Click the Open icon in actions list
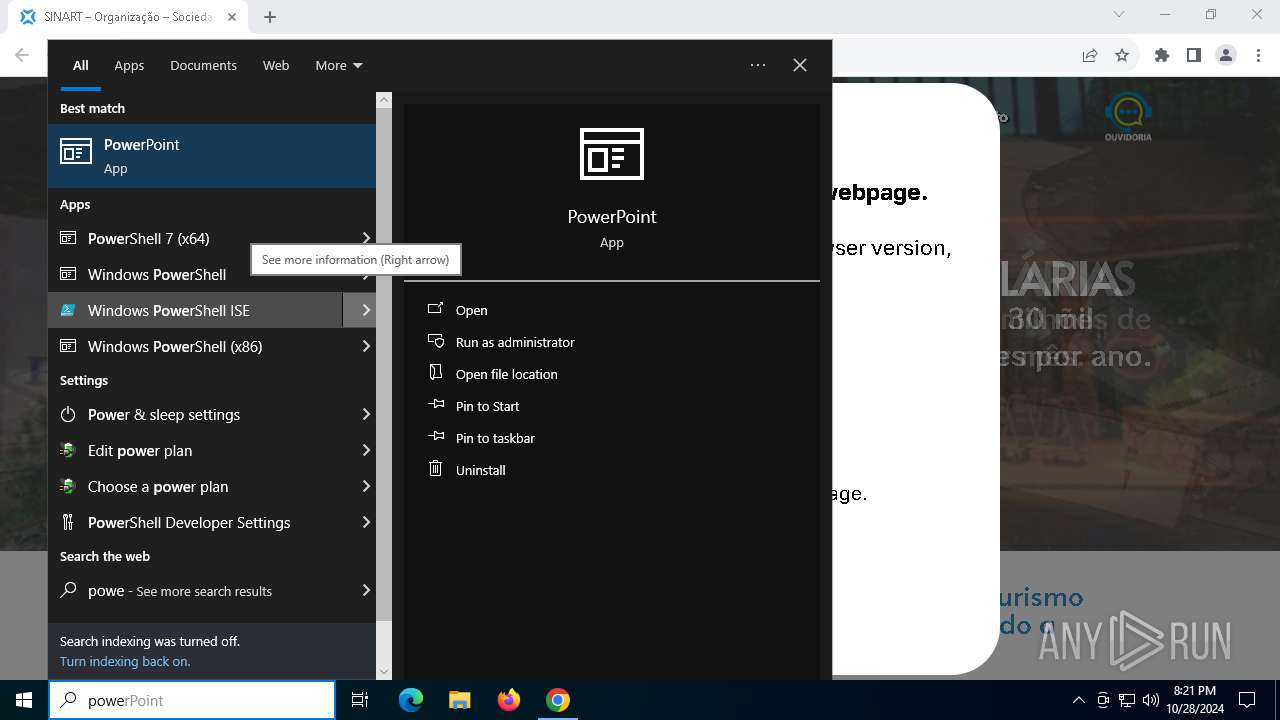This screenshot has width=1280, height=720. pyautogui.click(x=435, y=309)
